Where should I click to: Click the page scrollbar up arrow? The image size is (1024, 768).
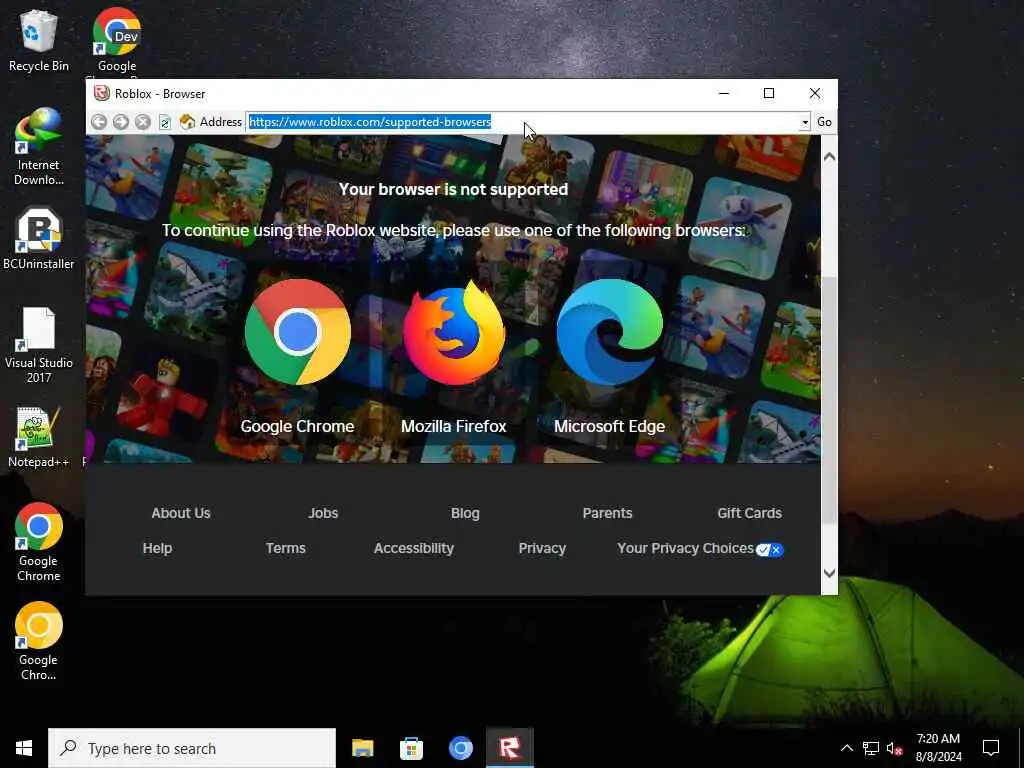tap(829, 157)
